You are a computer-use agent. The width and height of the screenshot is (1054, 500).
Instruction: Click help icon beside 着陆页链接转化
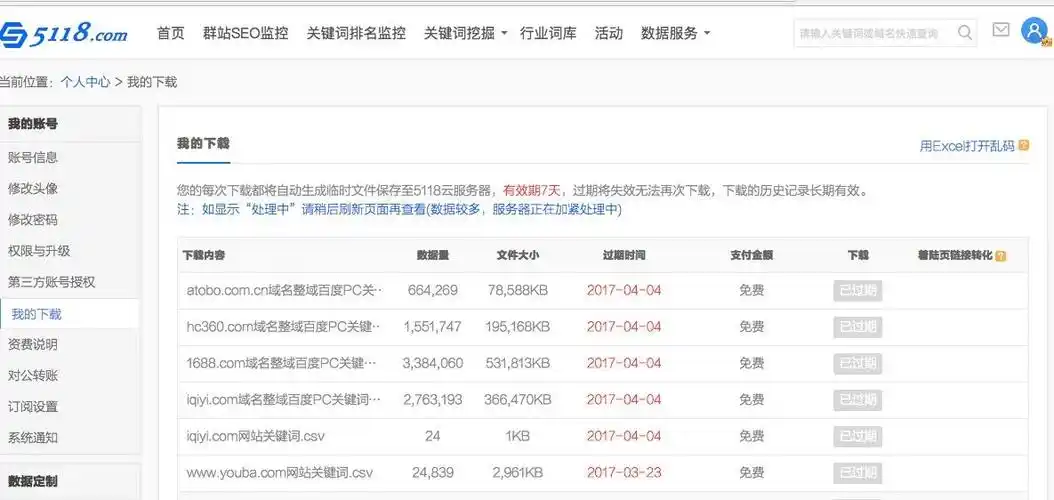point(1001,256)
